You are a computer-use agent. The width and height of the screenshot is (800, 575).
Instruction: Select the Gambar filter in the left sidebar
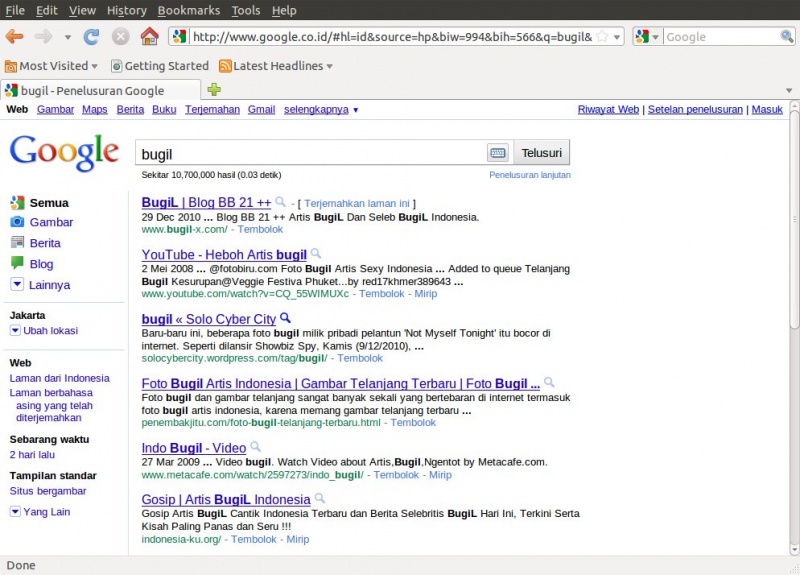51,222
